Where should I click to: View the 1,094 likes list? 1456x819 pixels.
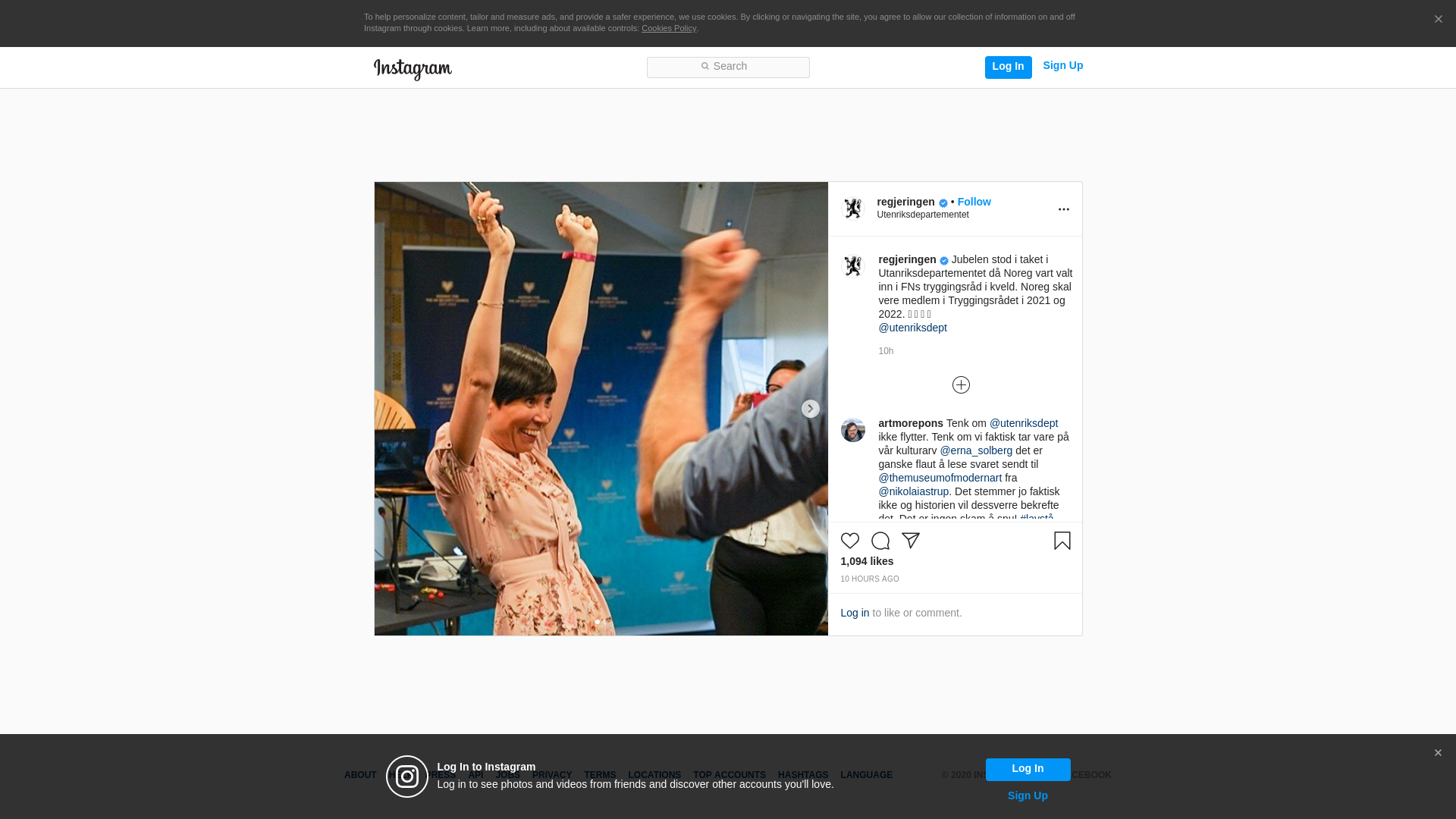[867, 561]
